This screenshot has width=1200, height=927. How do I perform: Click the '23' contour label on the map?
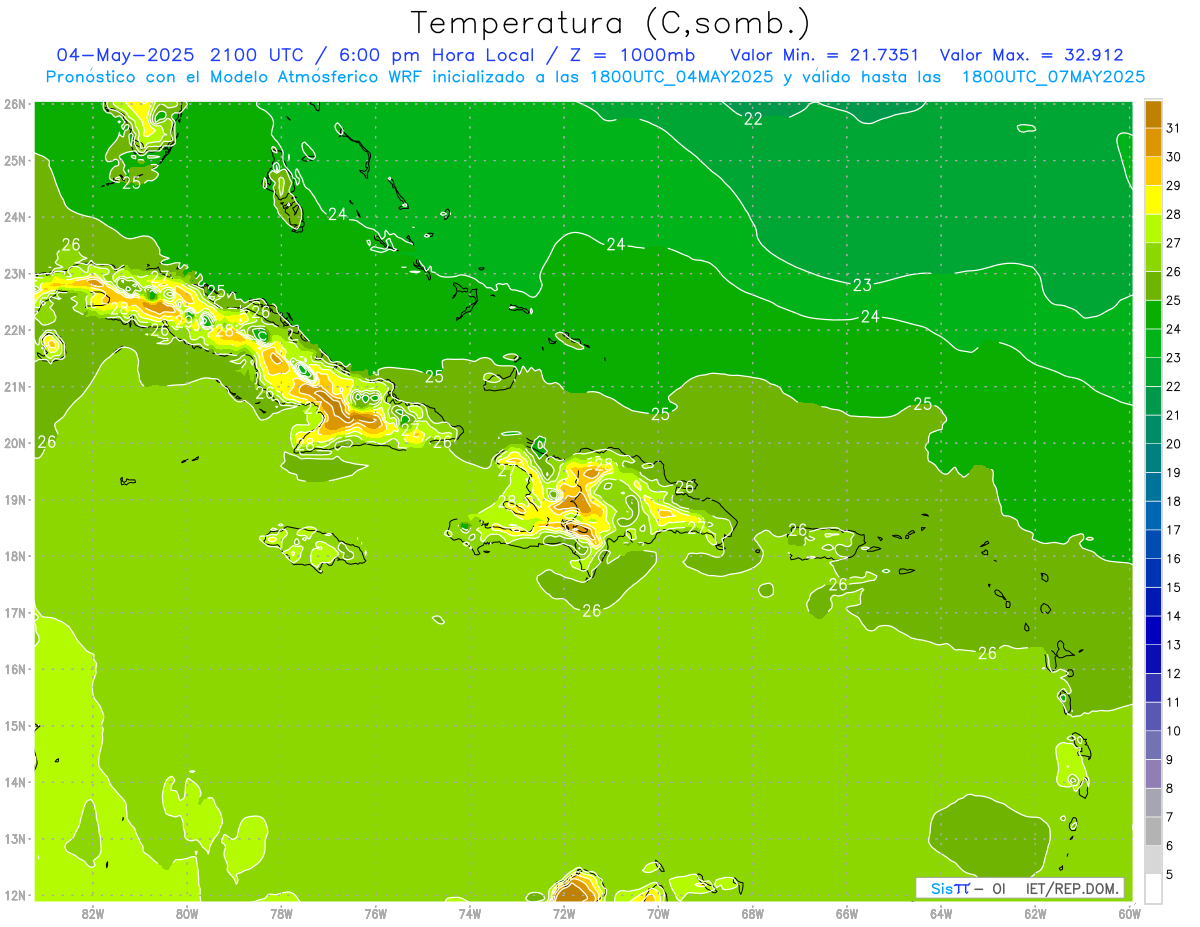pos(862,285)
